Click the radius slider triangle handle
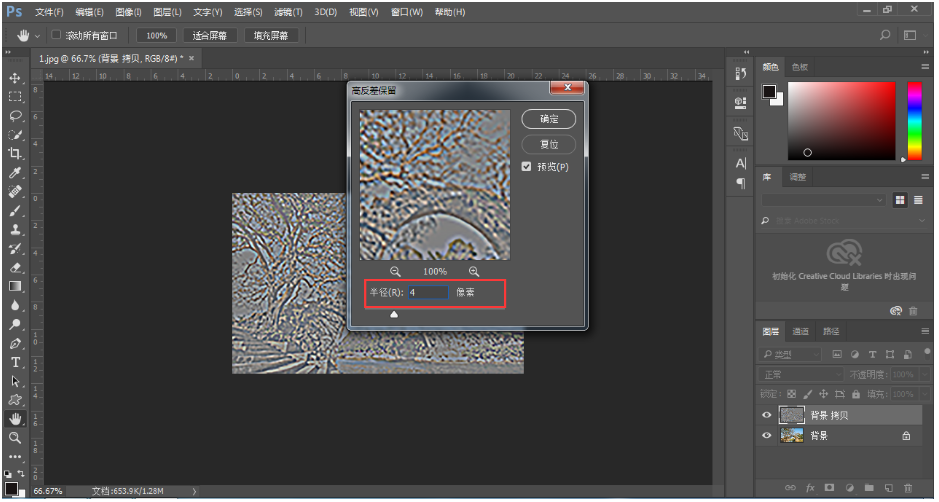Image resolution: width=939 pixels, height=502 pixels. [x=394, y=314]
